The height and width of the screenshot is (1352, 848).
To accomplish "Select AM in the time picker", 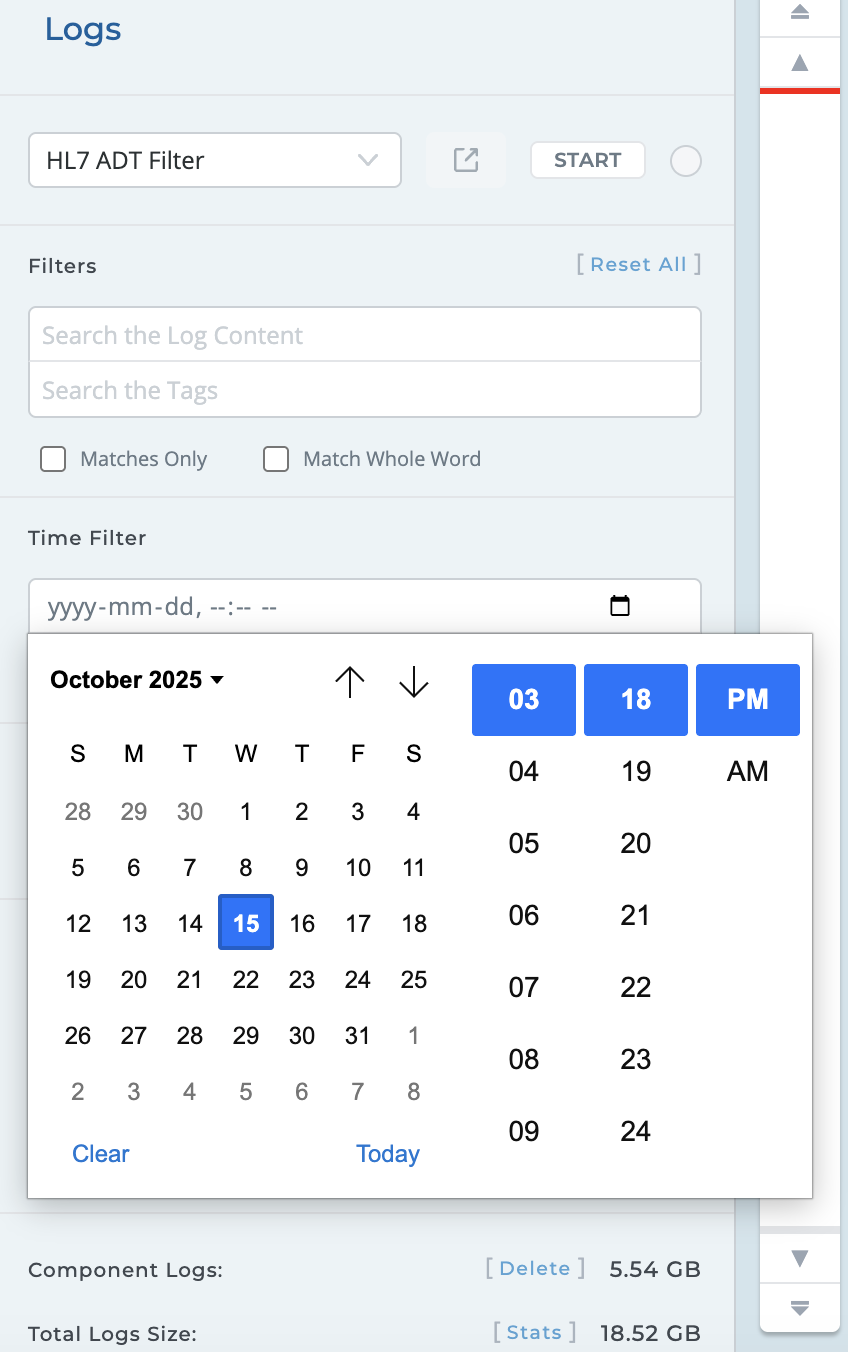I will pyautogui.click(x=747, y=771).
